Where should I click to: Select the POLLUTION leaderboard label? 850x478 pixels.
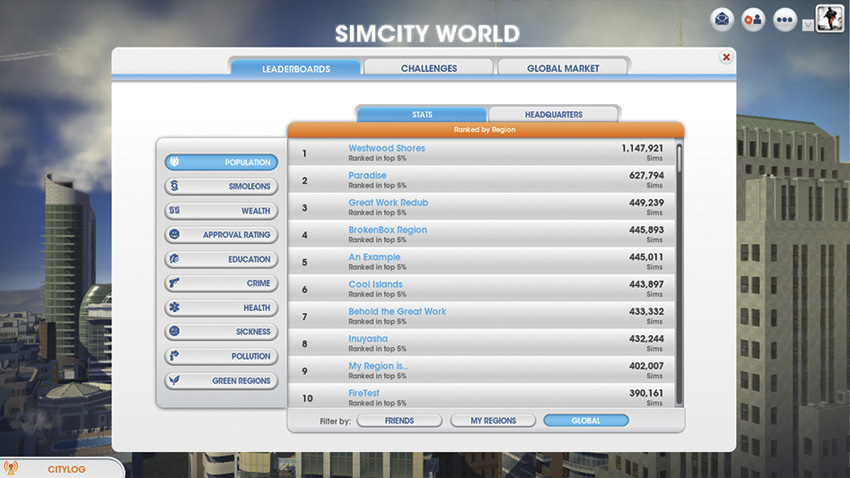pyautogui.click(x=250, y=356)
